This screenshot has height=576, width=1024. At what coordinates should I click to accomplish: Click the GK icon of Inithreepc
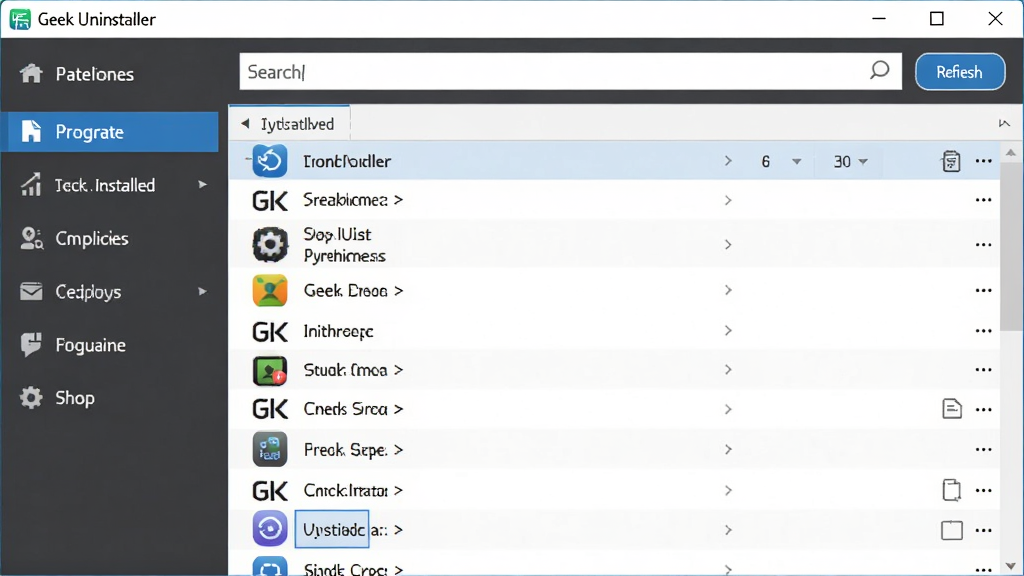tap(270, 332)
